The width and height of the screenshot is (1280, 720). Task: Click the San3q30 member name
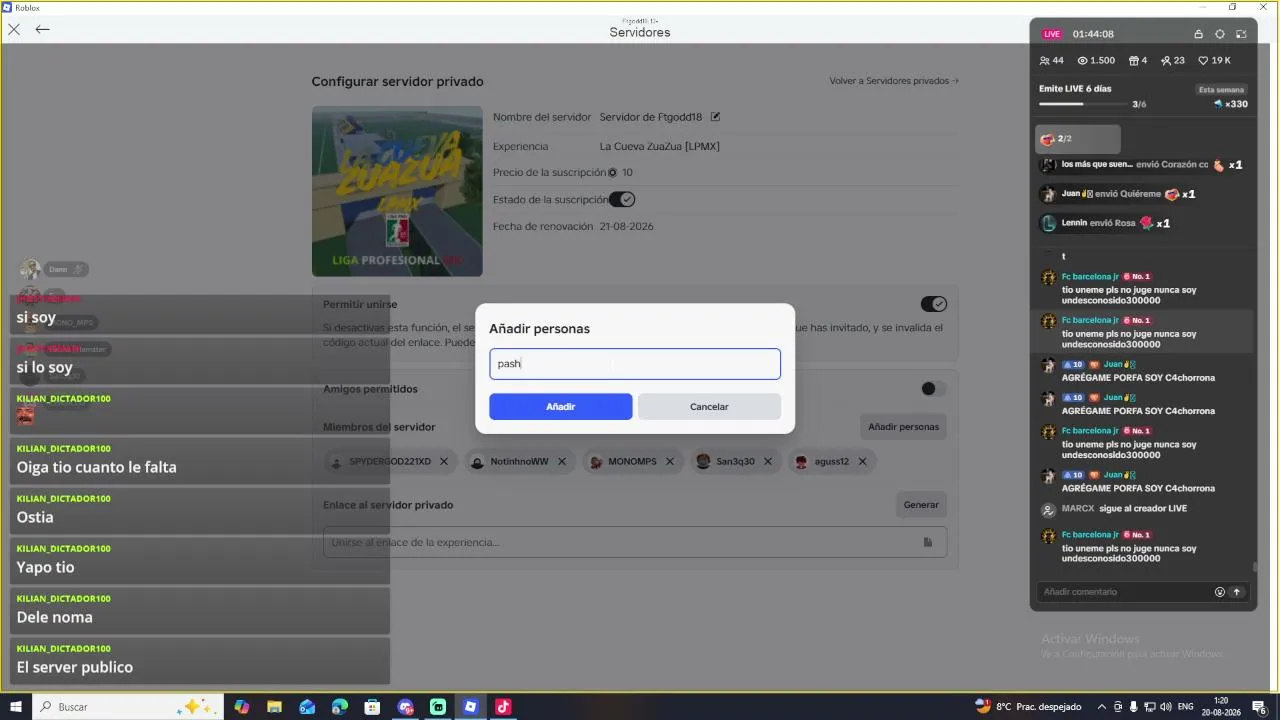coord(736,462)
